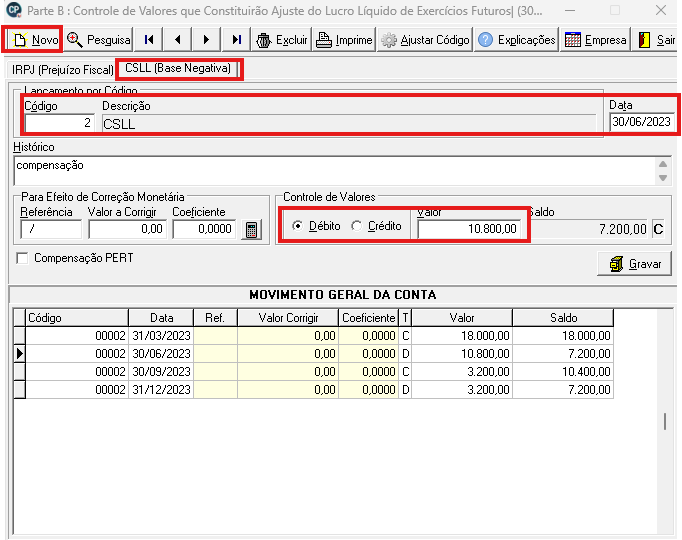Click the Coeficiente input field

pos(204,229)
